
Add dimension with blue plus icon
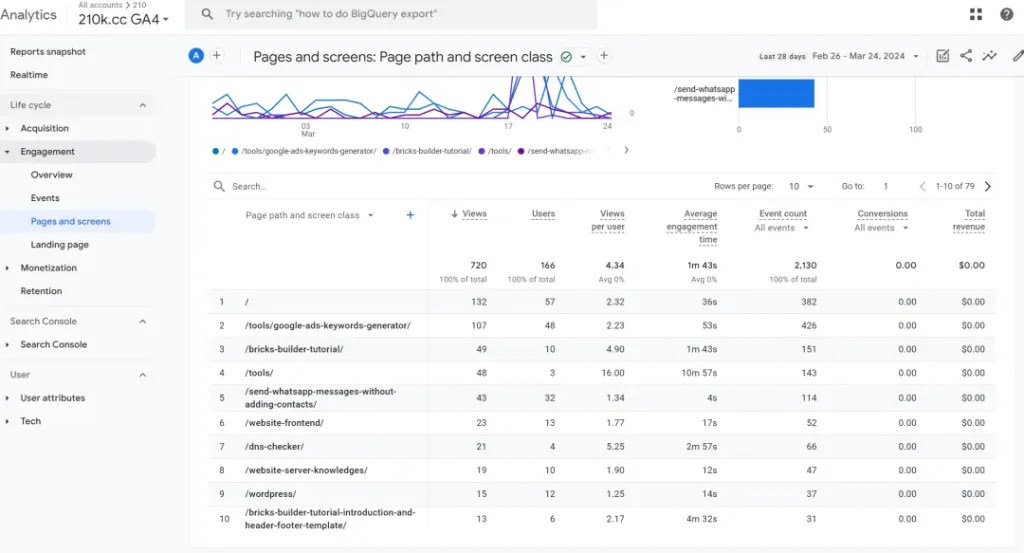coord(410,215)
